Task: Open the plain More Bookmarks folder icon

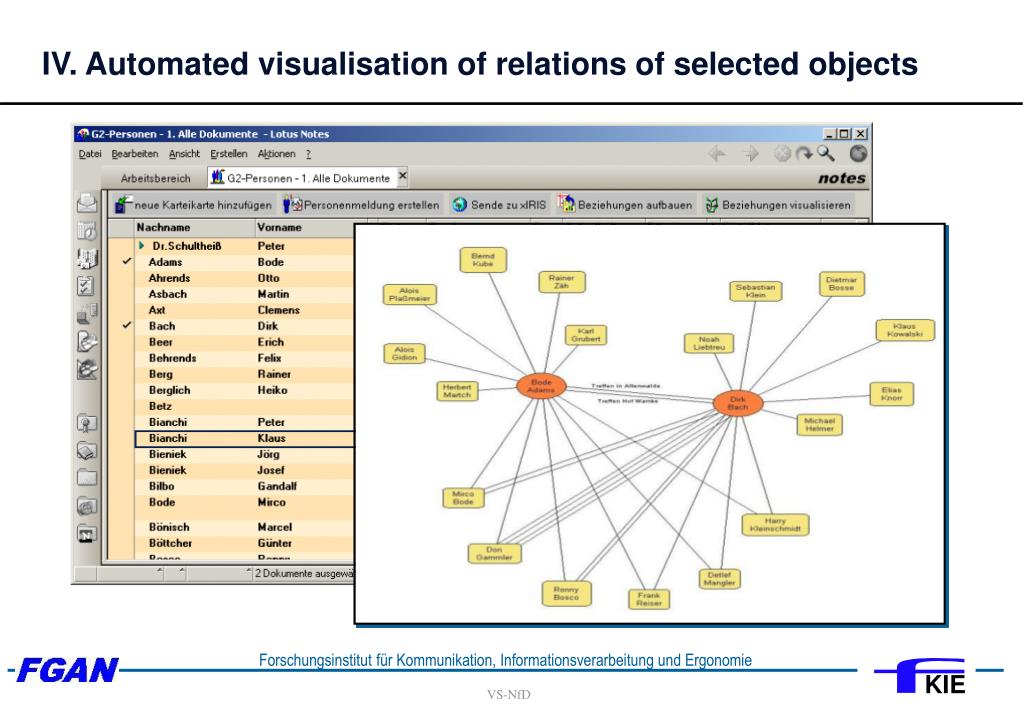Action: [87, 478]
